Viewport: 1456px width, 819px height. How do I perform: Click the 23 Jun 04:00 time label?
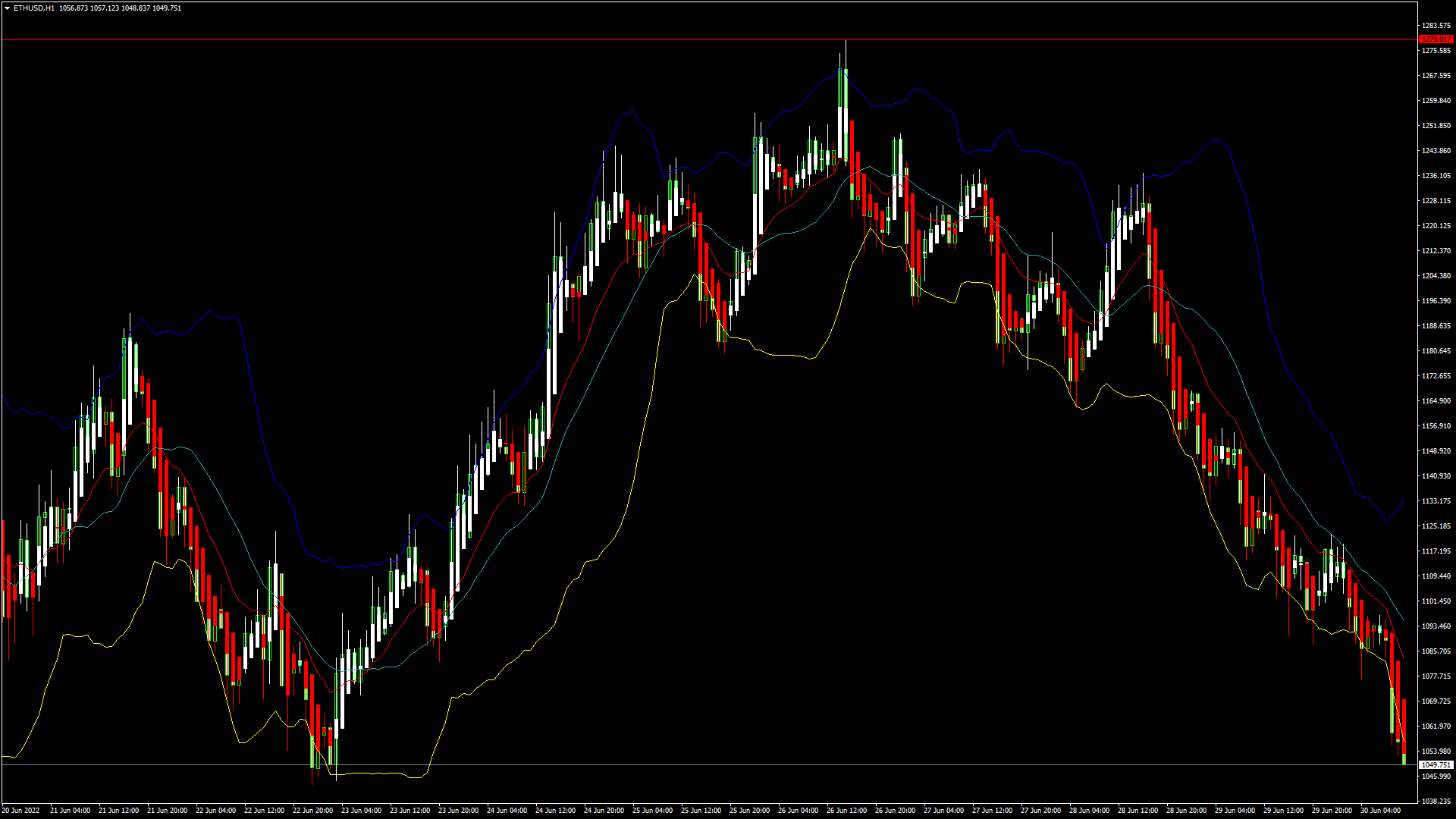(361, 811)
